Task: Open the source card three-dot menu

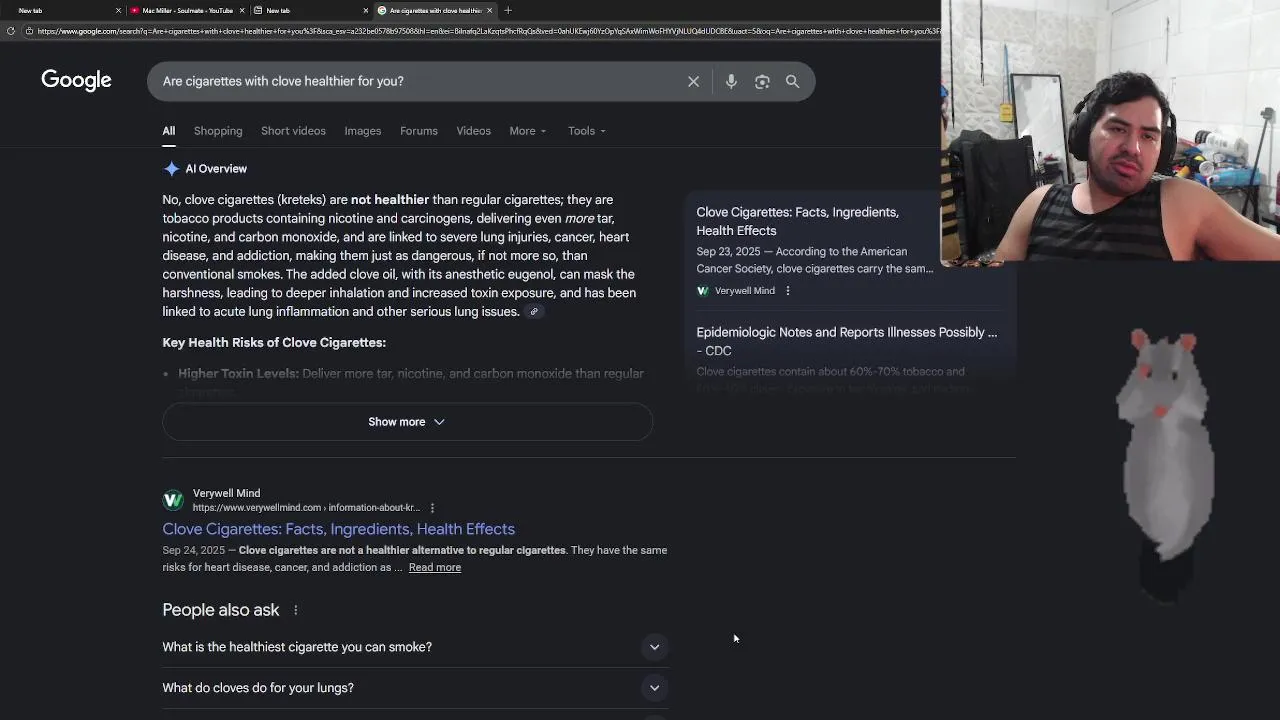Action: (x=788, y=291)
